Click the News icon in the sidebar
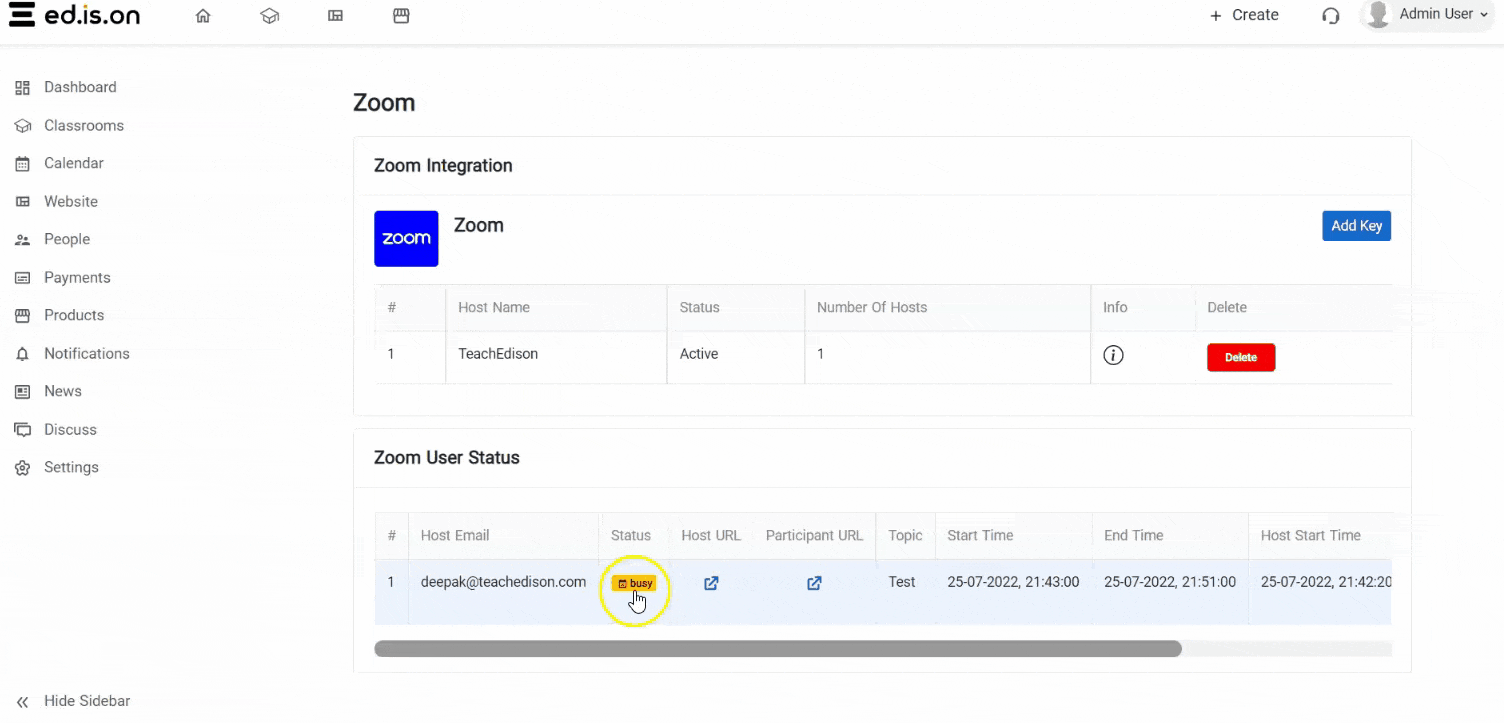Image resolution: width=1504 pixels, height=723 pixels. [x=22, y=392]
